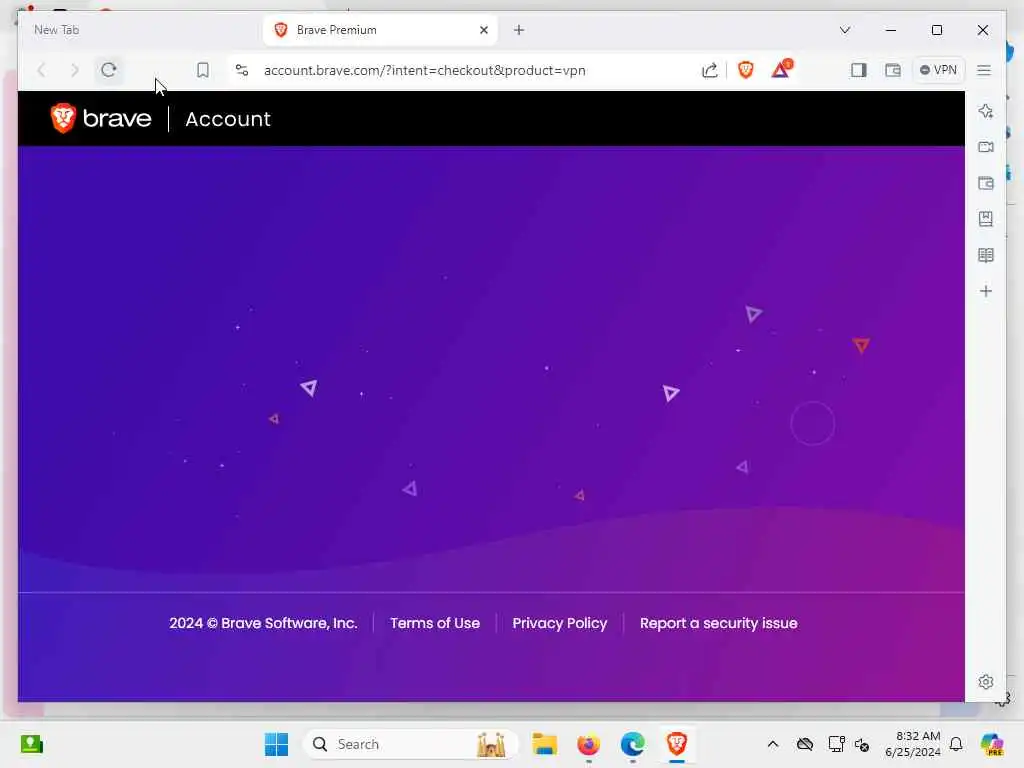
Task: Open reading list icon in sidebar
Action: click(985, 255)
